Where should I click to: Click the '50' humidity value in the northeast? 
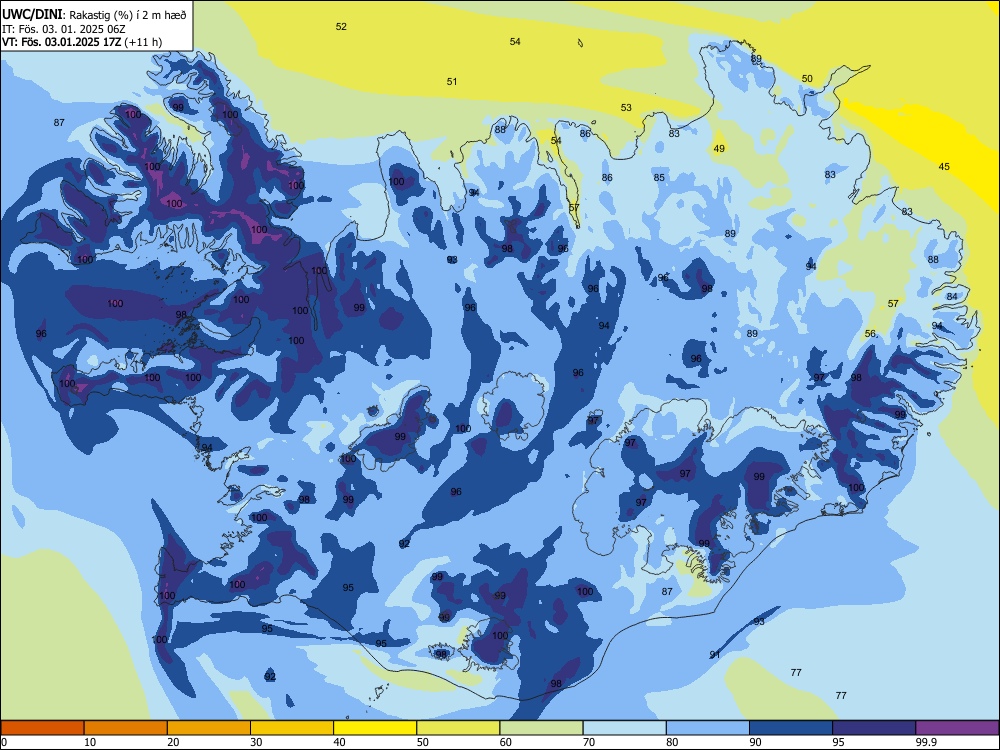tap(807, 78)
